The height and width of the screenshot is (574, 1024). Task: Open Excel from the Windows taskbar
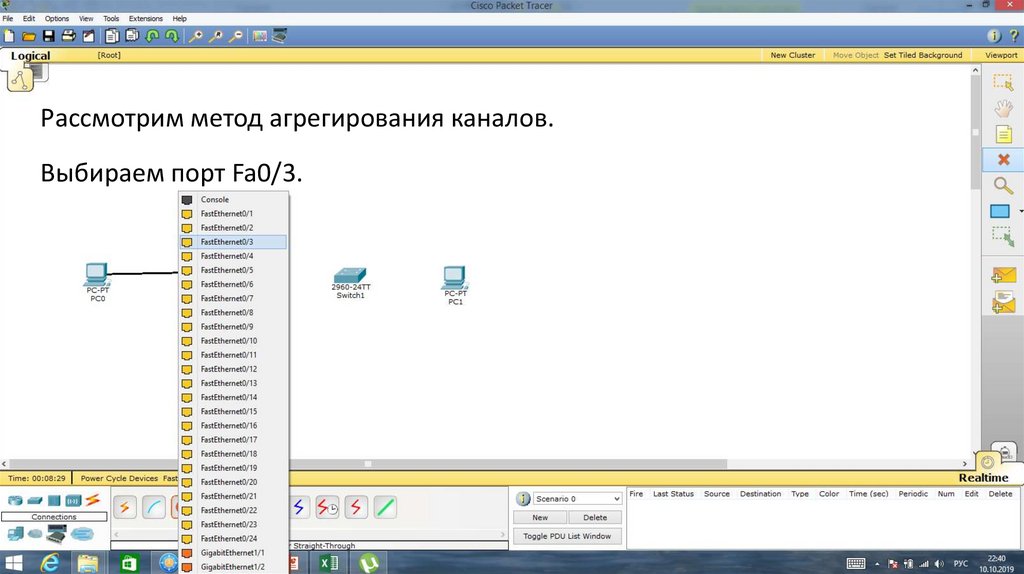click(329, 562)
